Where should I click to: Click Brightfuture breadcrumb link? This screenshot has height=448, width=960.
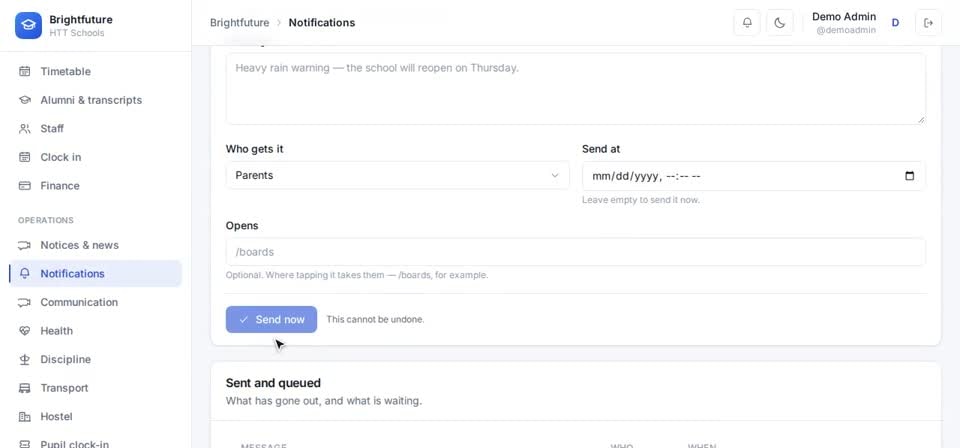[x=239, y=23]
